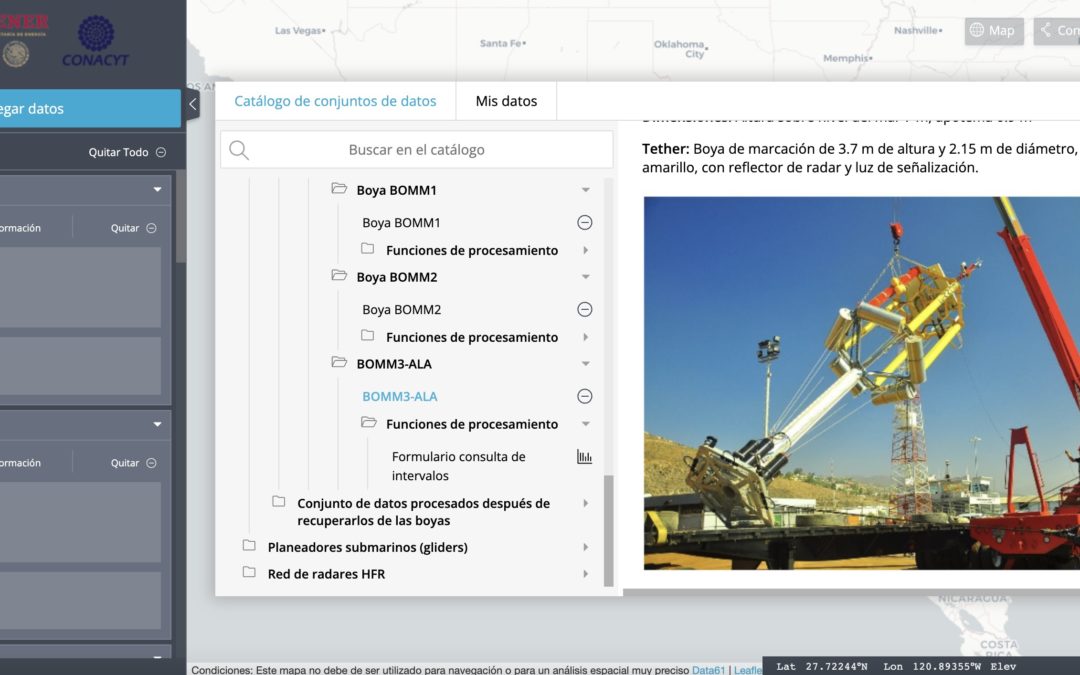Click the catalog tree scrollbar
Image resolution: width=1080 pixels, height=675 pixels.
pos(608,530)
